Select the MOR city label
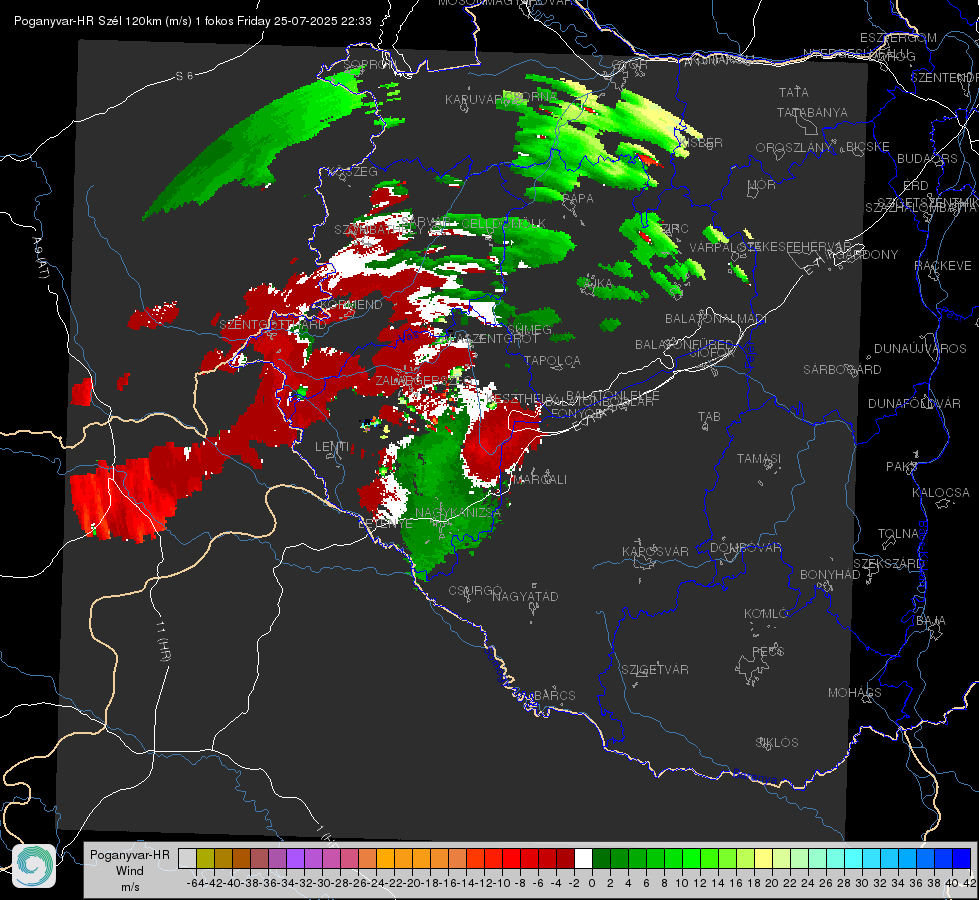 [x=762, y=185]
